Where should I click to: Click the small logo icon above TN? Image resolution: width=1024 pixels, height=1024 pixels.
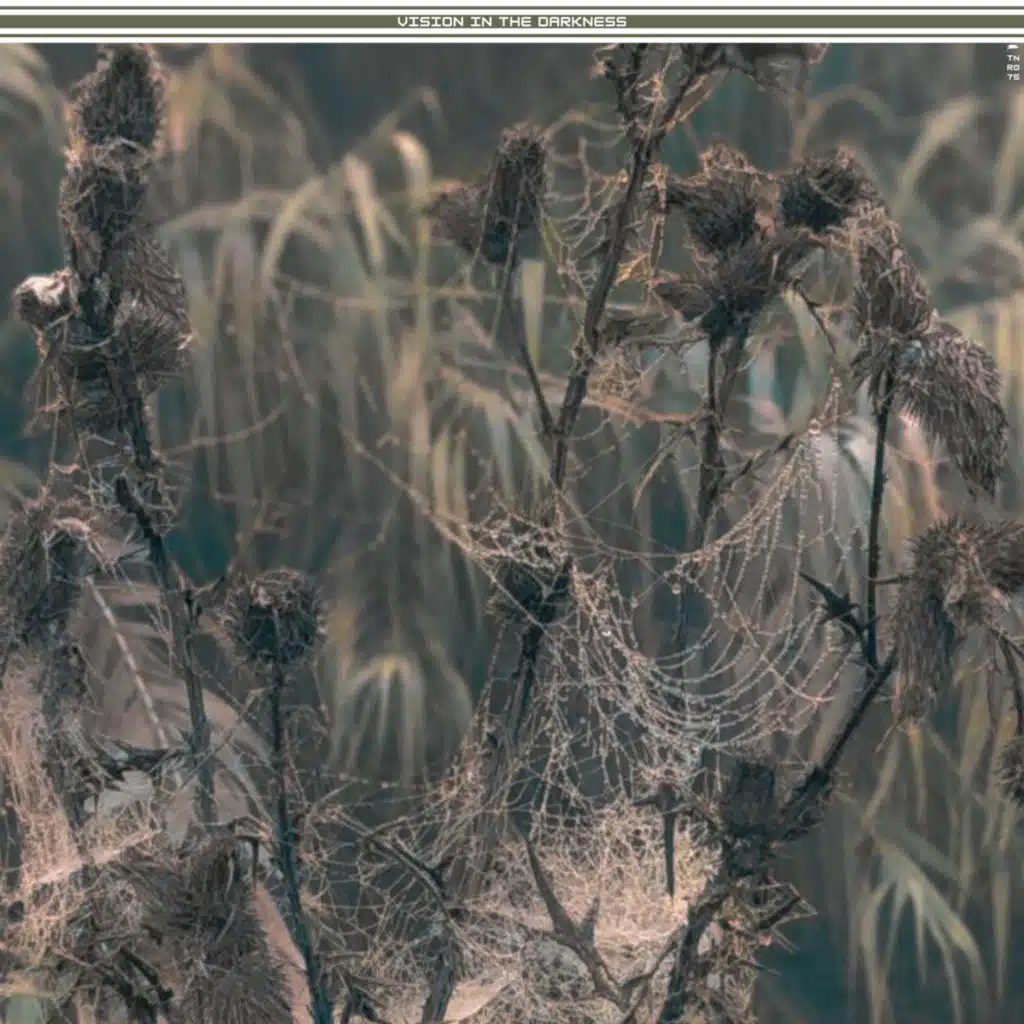pos(1013,48)
